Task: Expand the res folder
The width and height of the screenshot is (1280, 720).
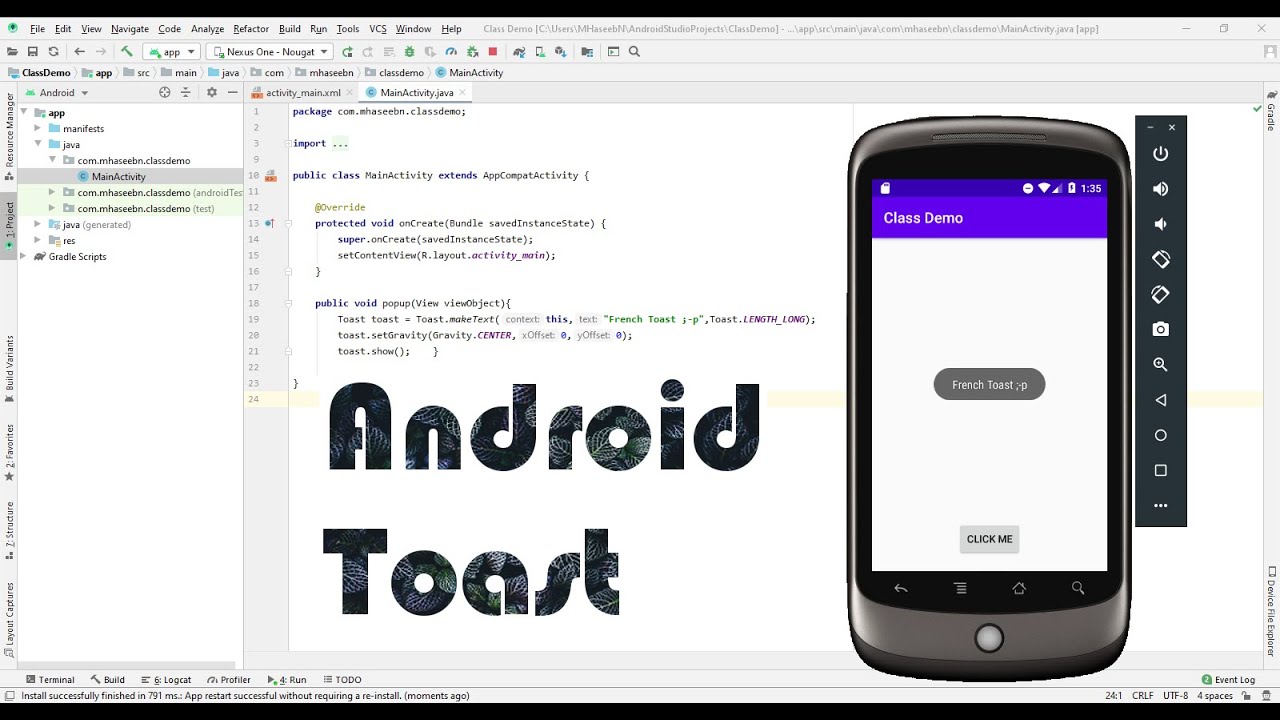Action: pyautogui.click(x=38, y=241)
